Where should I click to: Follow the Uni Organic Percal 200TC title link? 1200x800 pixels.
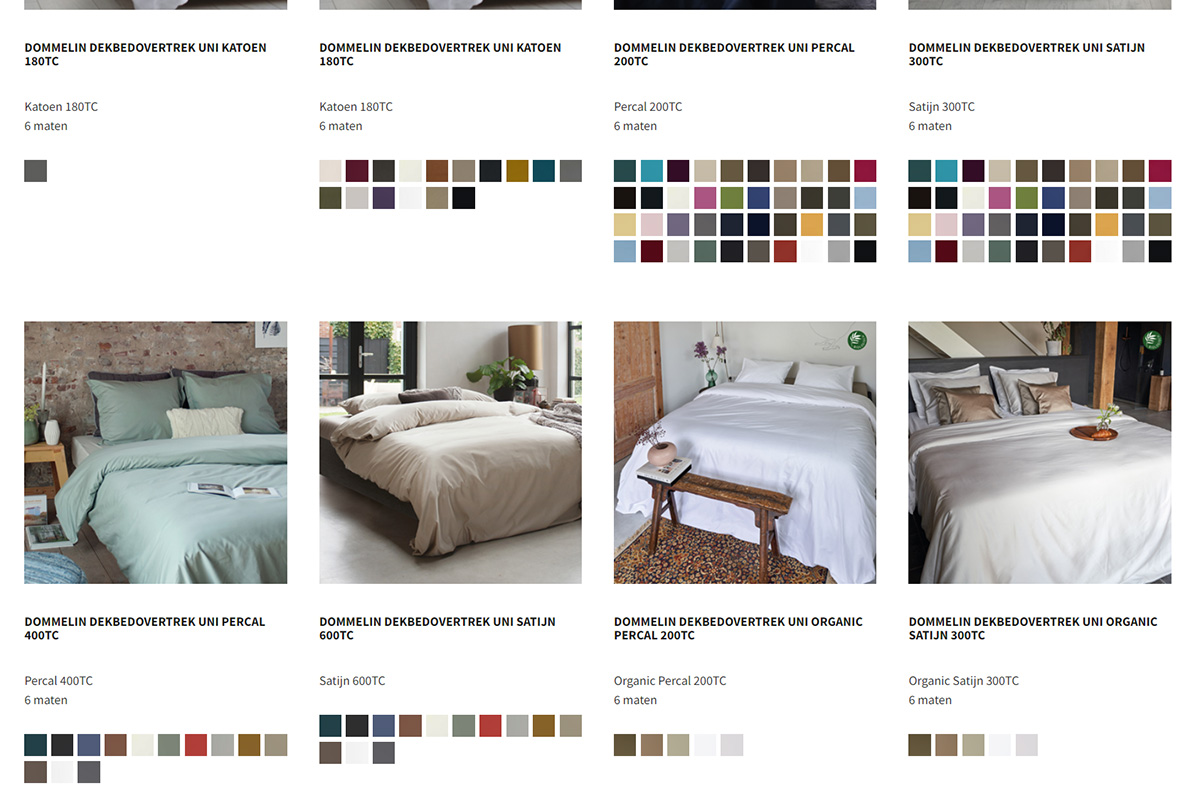(738, 628)
